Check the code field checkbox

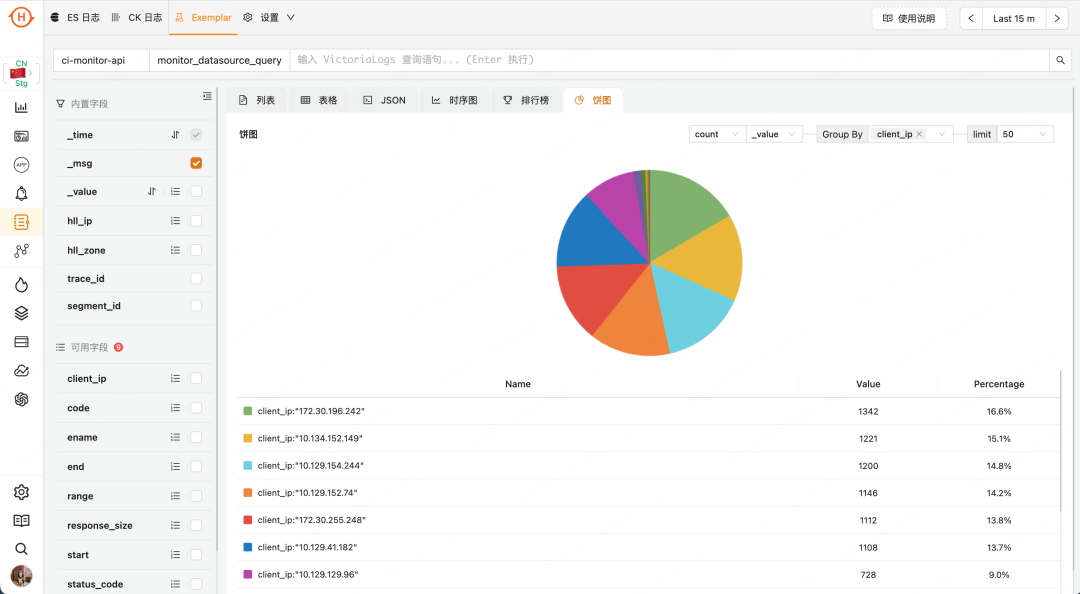(196, 408)
